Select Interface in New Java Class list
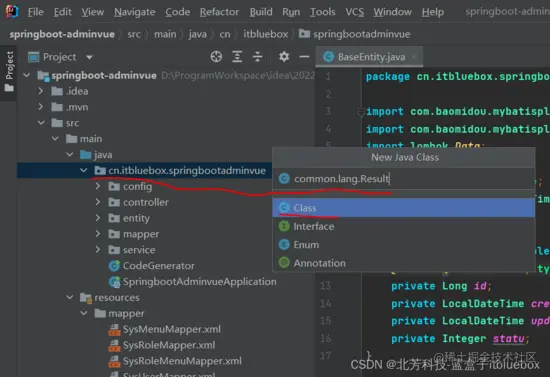This screenshot has height=377, width=550. click(404, 226)
